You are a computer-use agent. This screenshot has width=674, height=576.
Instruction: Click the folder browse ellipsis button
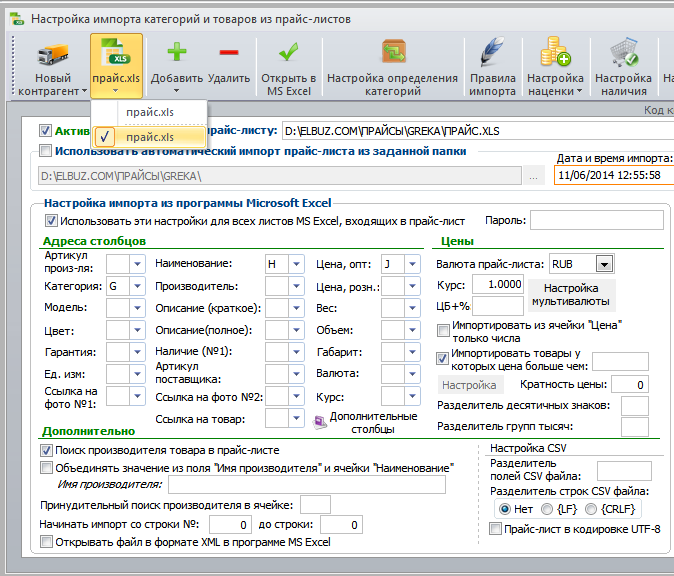(x=533, y=176)
